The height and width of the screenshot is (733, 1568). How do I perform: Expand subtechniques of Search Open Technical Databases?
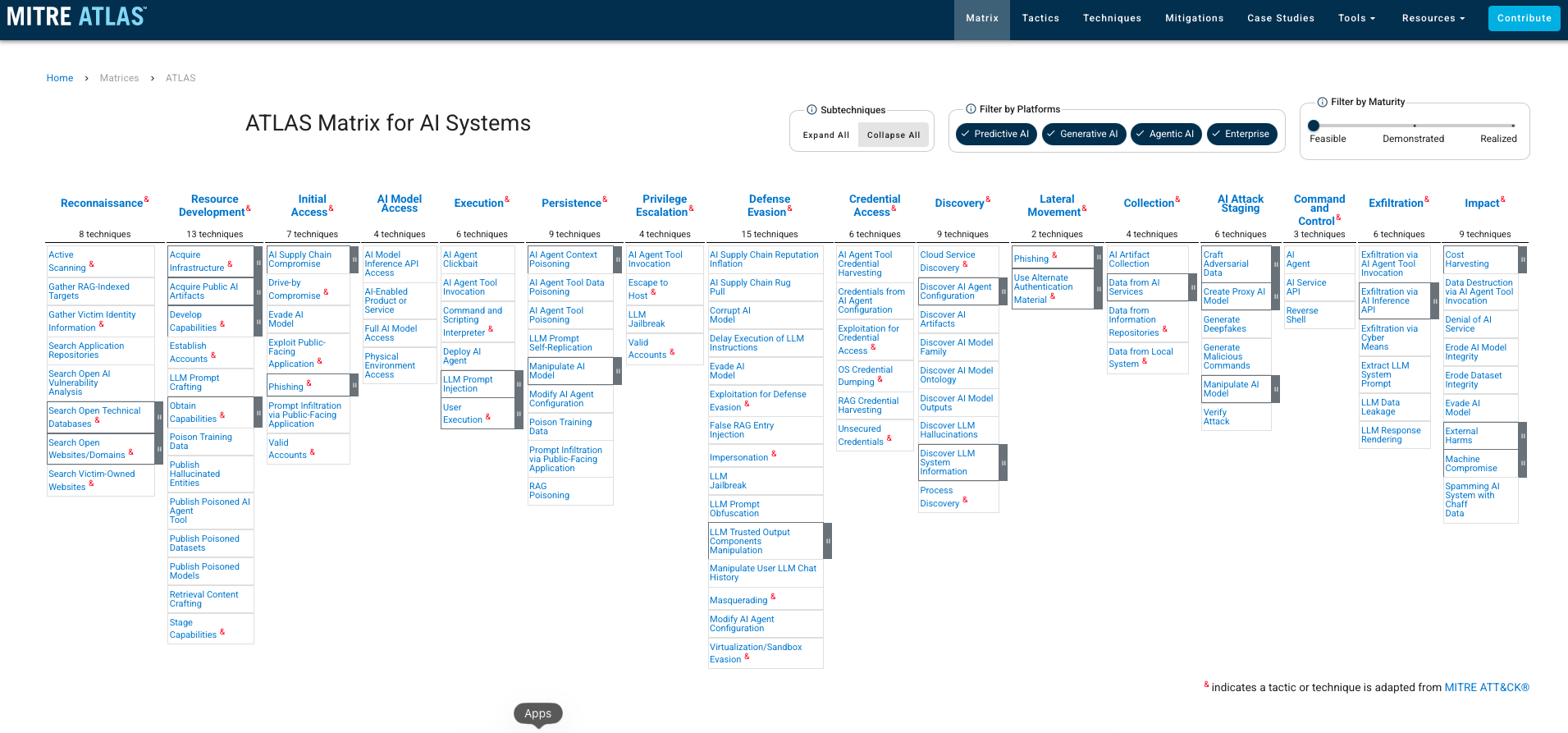tap(159, 417)
